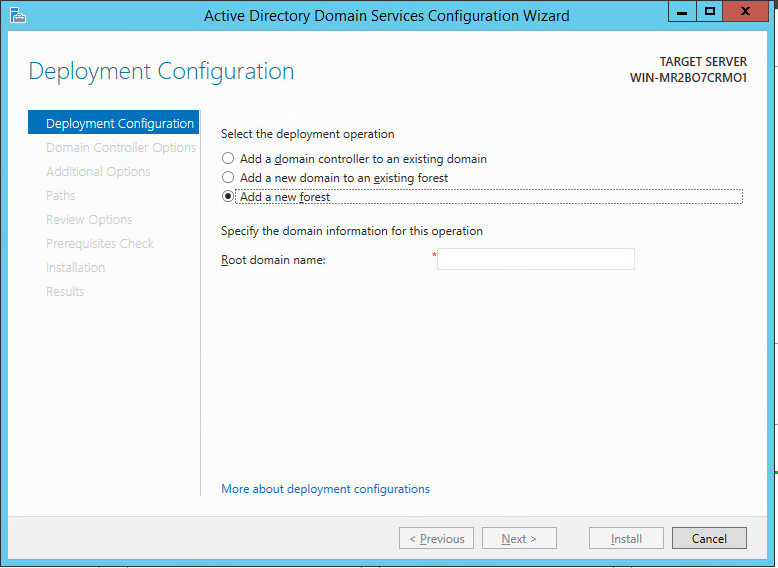Close the wizard with the red X
Image resolution: width=778 pixels, height=568 pixels.
pyautogui.click(x=748, y=12)
